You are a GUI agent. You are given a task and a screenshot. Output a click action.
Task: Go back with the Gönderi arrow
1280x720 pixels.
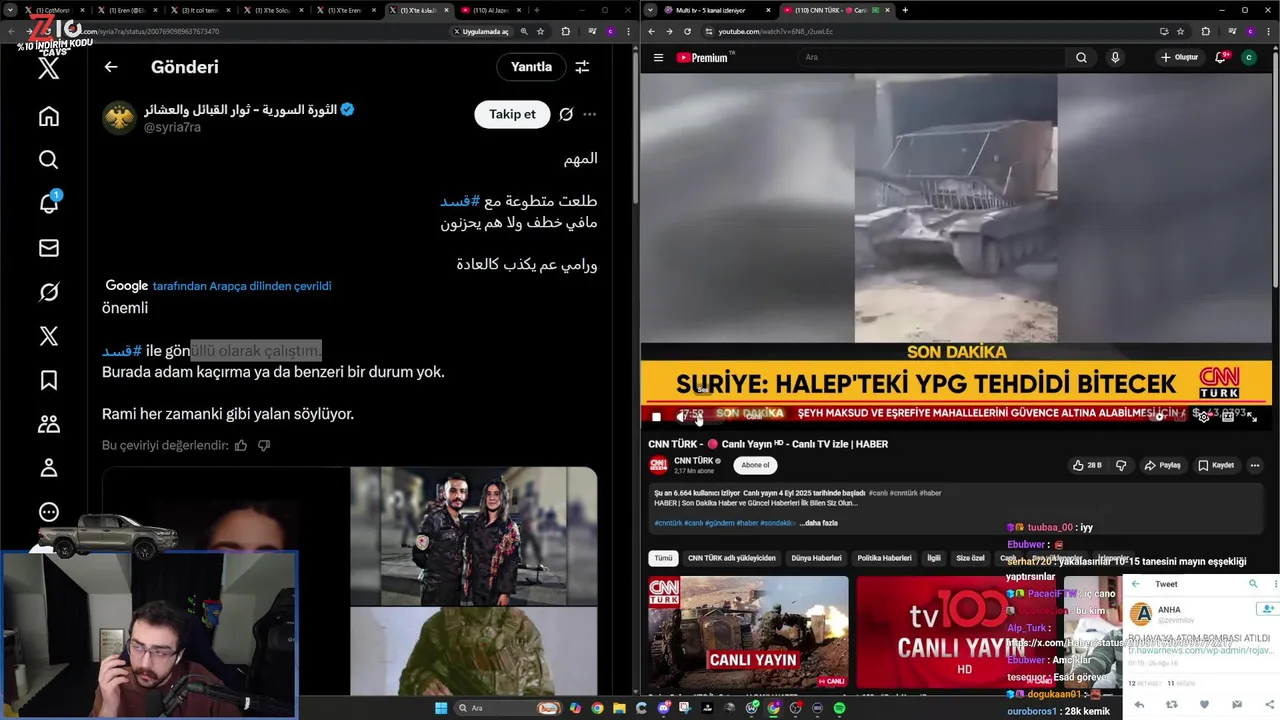[x=111, y=67]
